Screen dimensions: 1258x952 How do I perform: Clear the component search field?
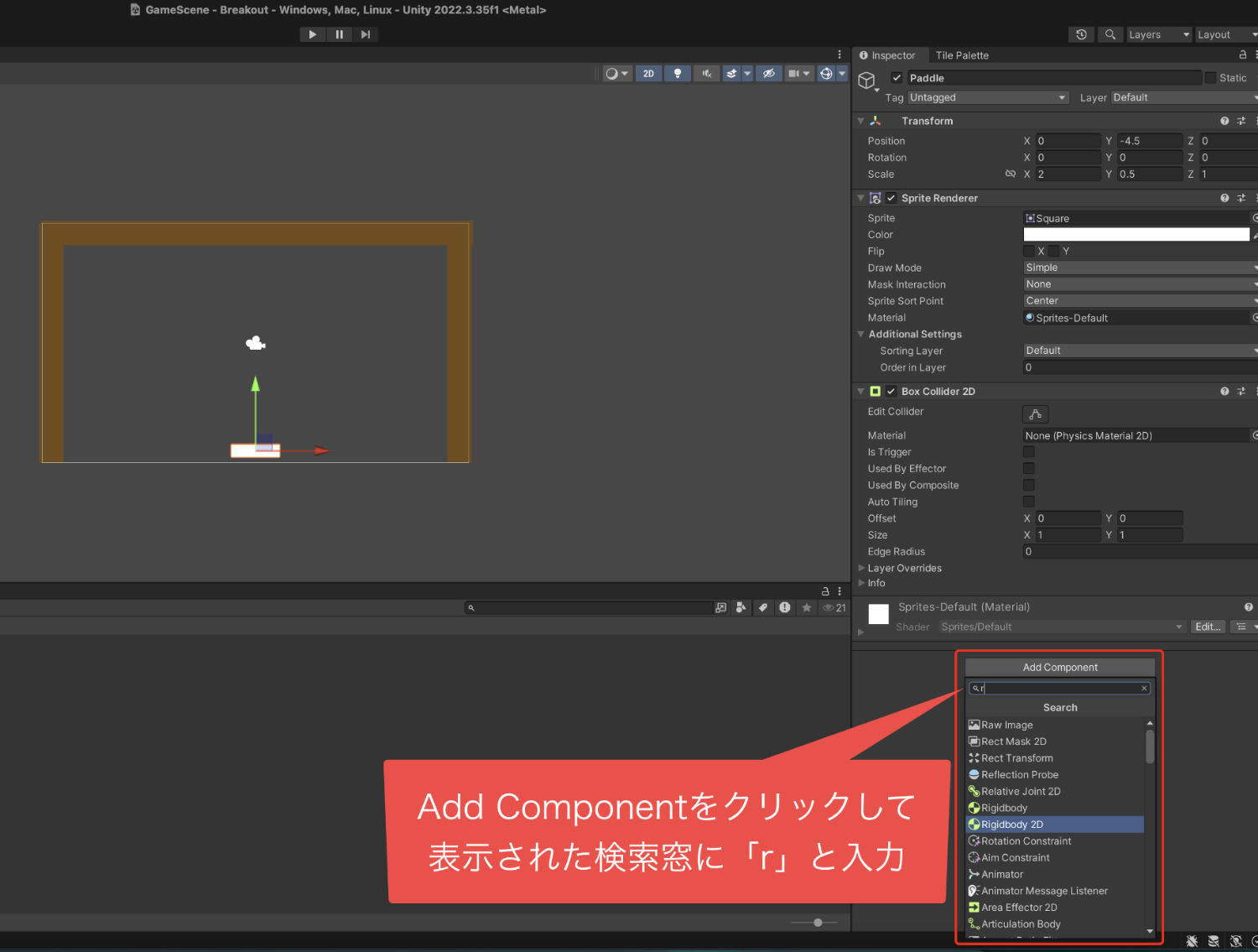(x=1144, y=689)
